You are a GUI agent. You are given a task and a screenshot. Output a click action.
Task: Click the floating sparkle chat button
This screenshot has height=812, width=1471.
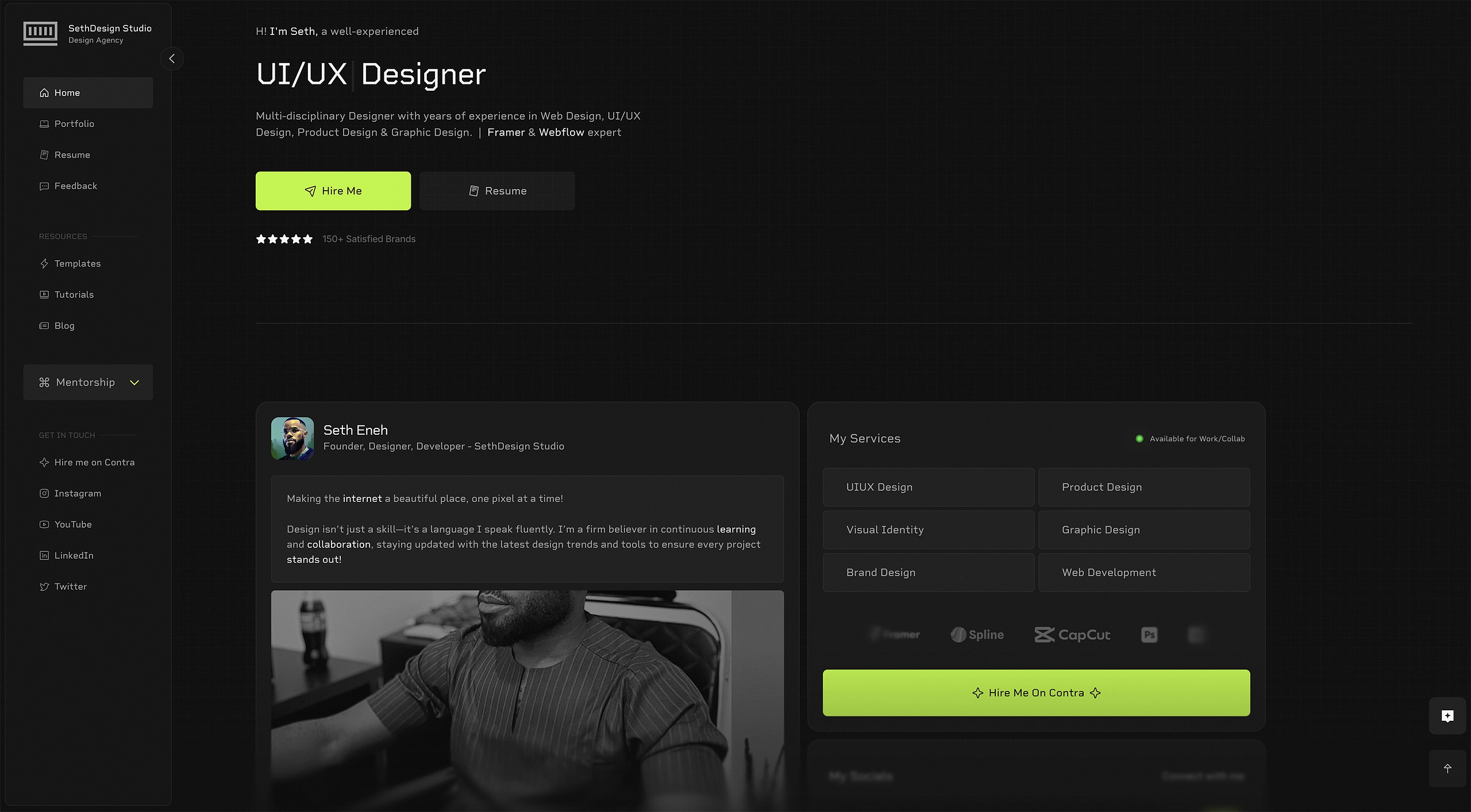1447,716
